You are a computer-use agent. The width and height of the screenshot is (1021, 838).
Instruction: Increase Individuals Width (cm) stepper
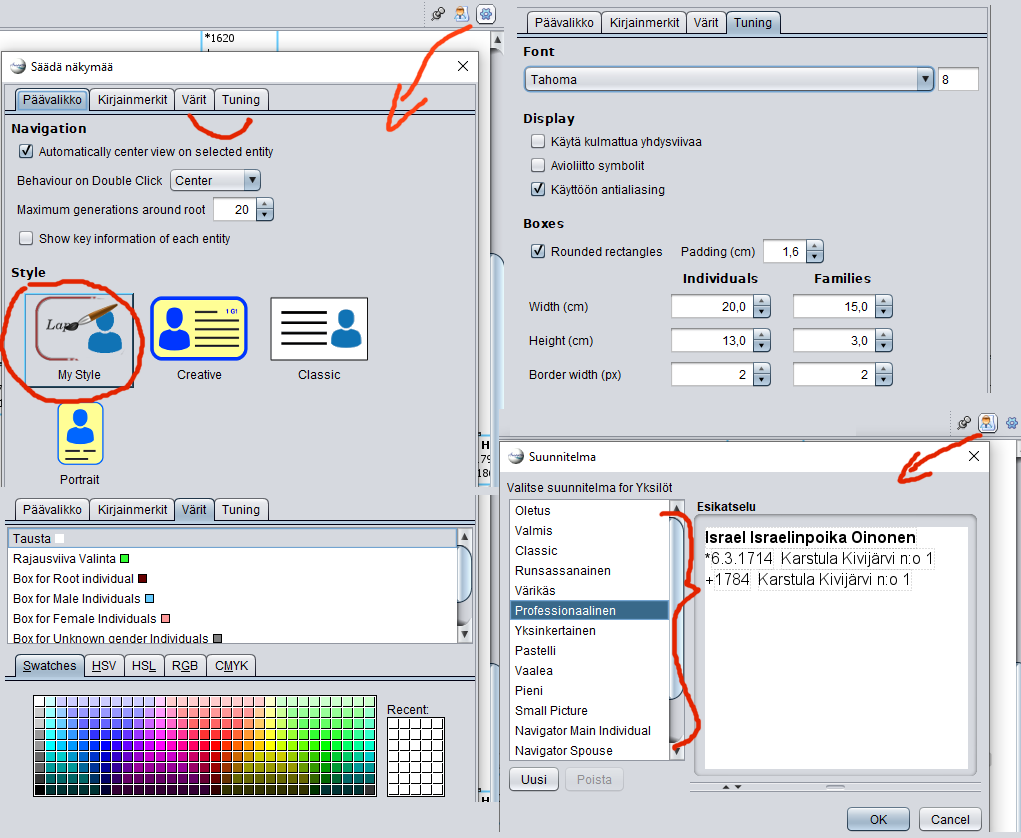coord(762,301)
